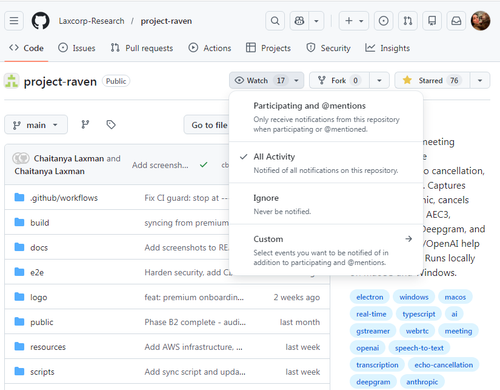Select the All Activity watch option
Viewport: 500px width, 390px height.
[x=326, y=163]
